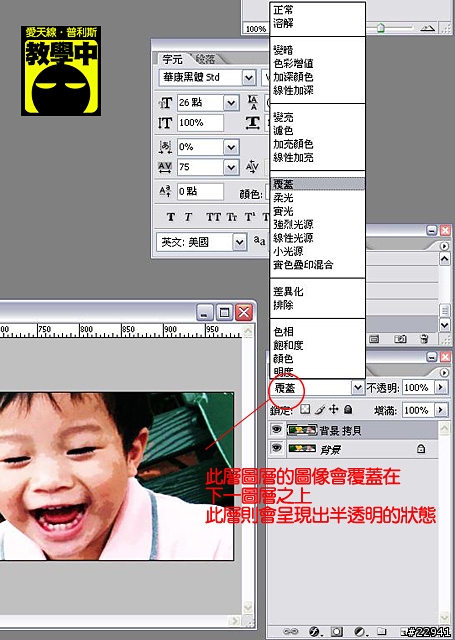This screenshot has width=455, height=640.
Task: Open layer blend mode dropdown arrow
Action: pos(358,387)
